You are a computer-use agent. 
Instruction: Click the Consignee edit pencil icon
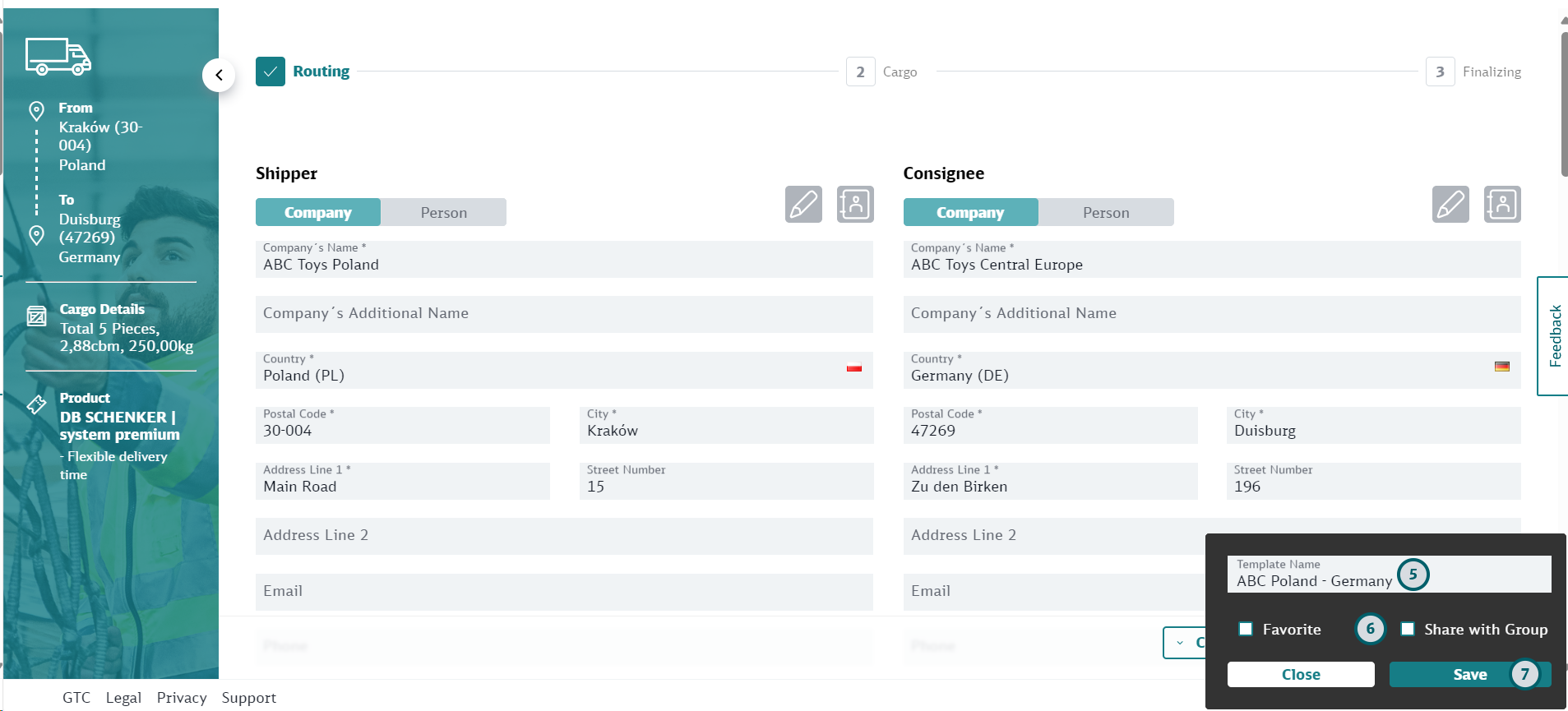[1450, 205]
